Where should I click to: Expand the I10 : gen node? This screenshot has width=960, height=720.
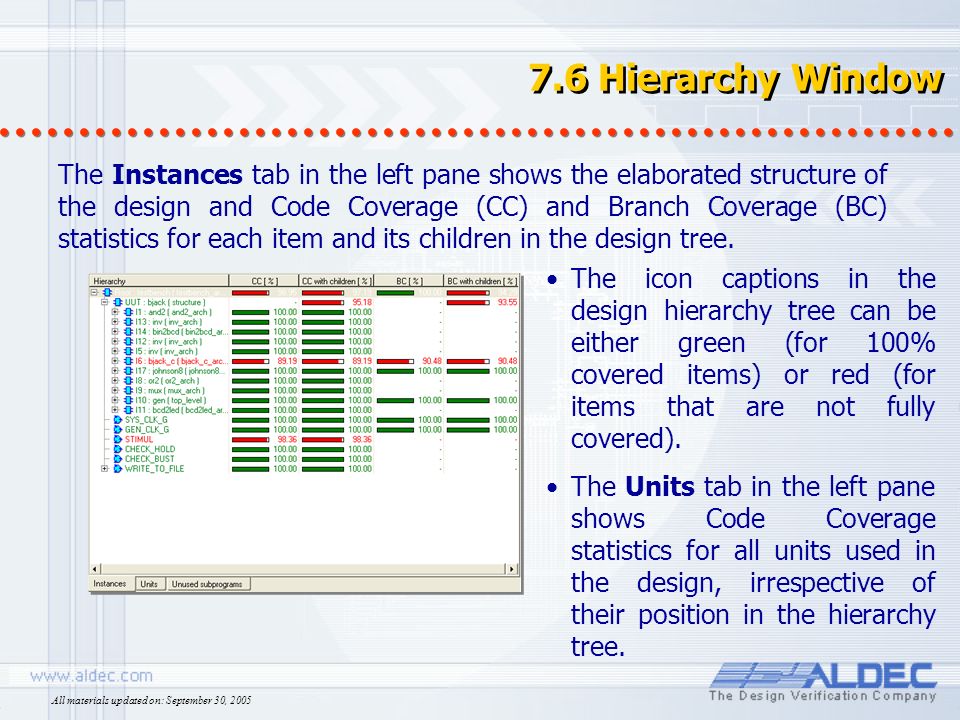coord(115,400)
